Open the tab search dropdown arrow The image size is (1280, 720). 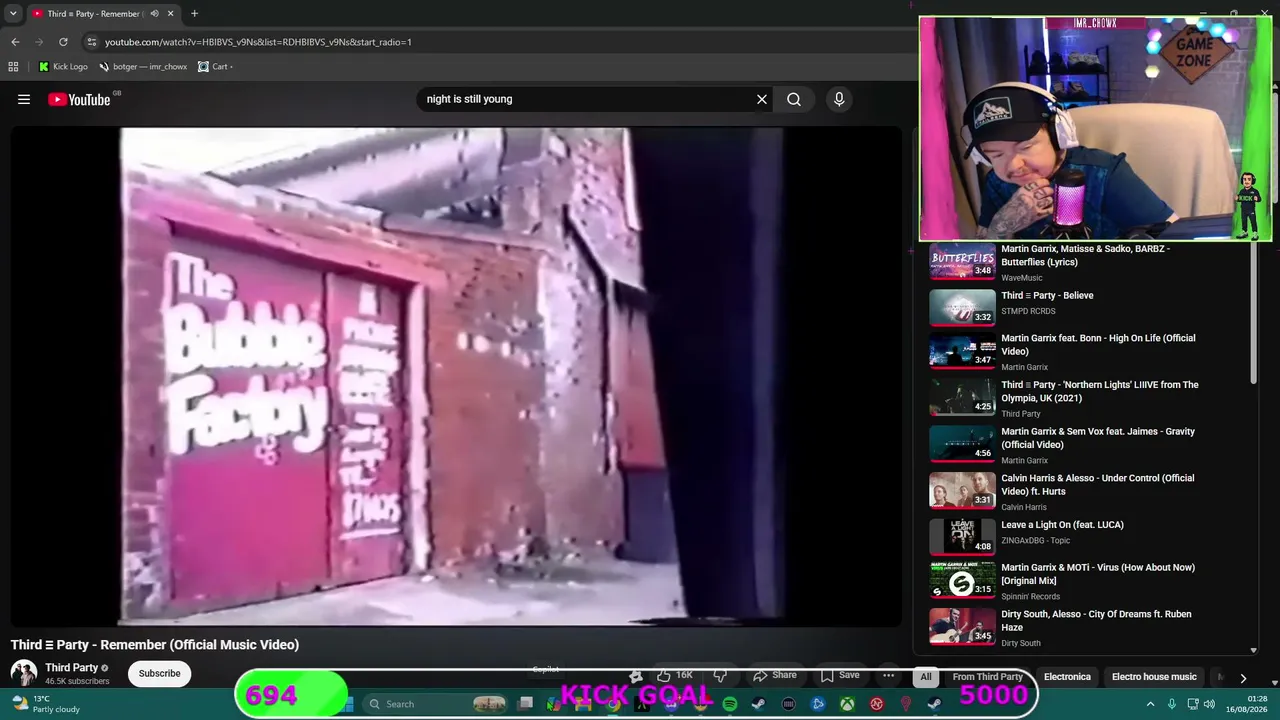[x=13, y=14]
